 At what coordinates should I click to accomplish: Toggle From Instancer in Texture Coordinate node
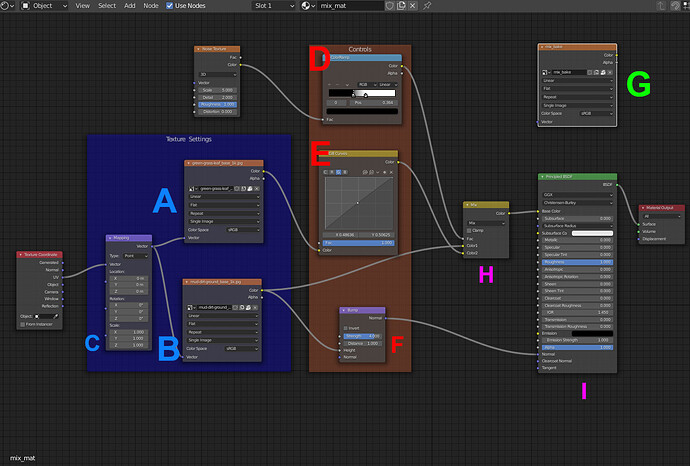(x=24, y=324)
